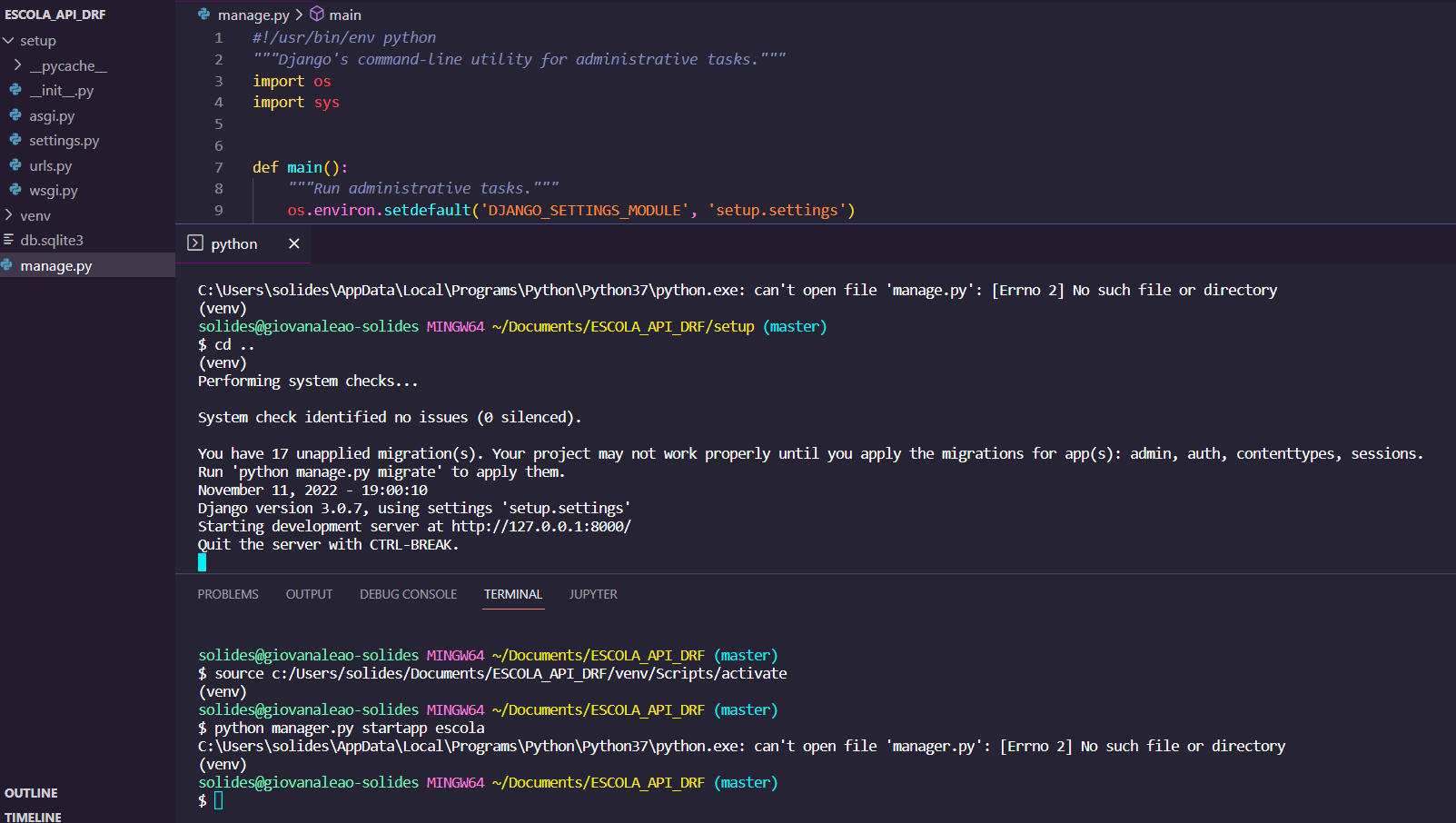Image resolution: width=1456 pixels, height=823 pixels.
Task: Click the terminal input prompt area
Action: click(218, 800)
